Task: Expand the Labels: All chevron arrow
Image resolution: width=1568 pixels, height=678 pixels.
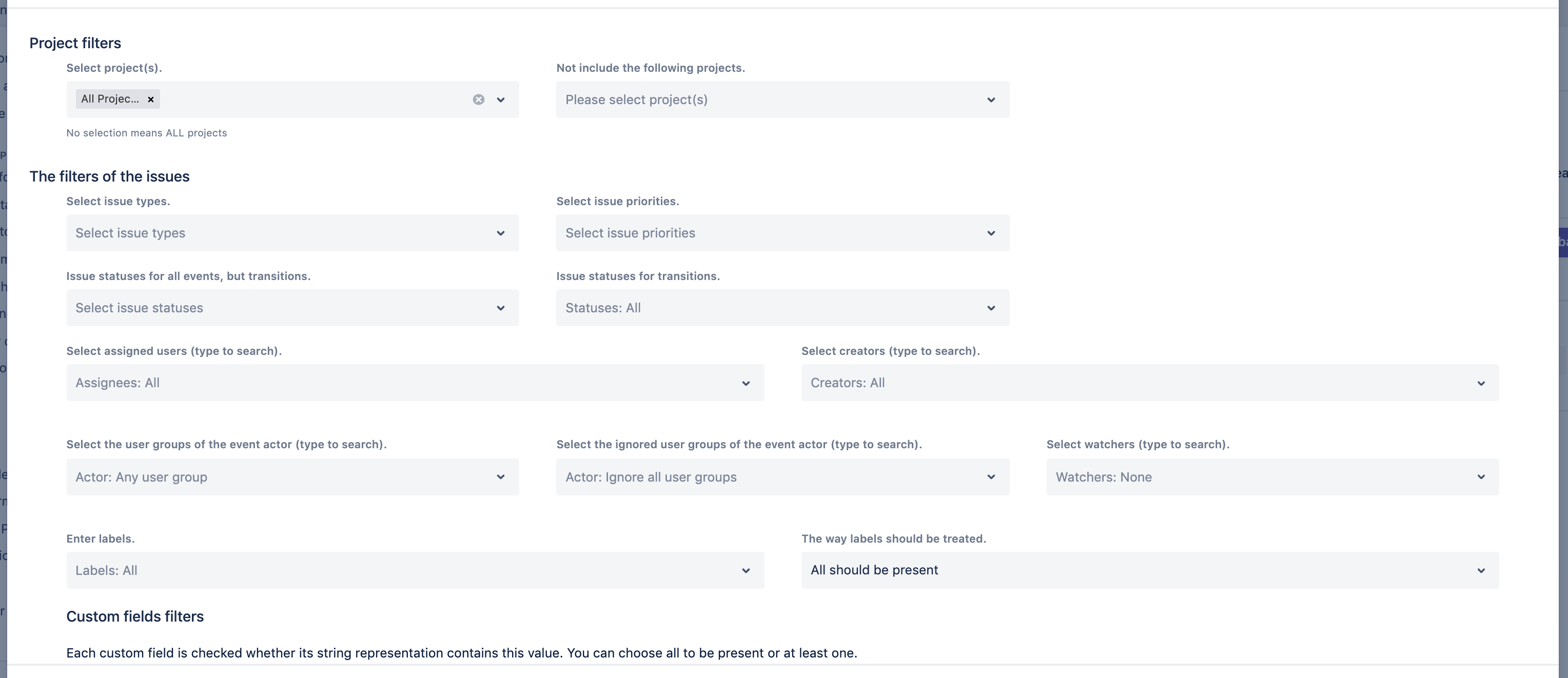Action: [x=746, y=570]
